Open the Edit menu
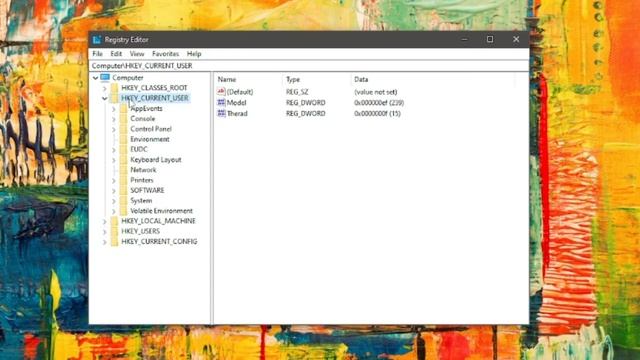640x360 pixels. [x=116, y=54]
